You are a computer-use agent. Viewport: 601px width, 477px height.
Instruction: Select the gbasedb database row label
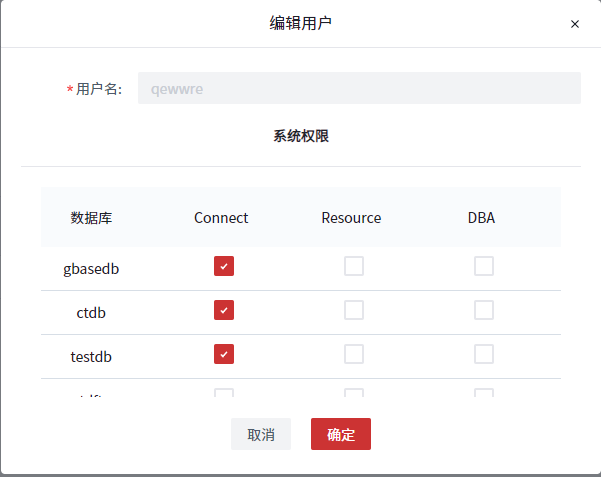91,269
